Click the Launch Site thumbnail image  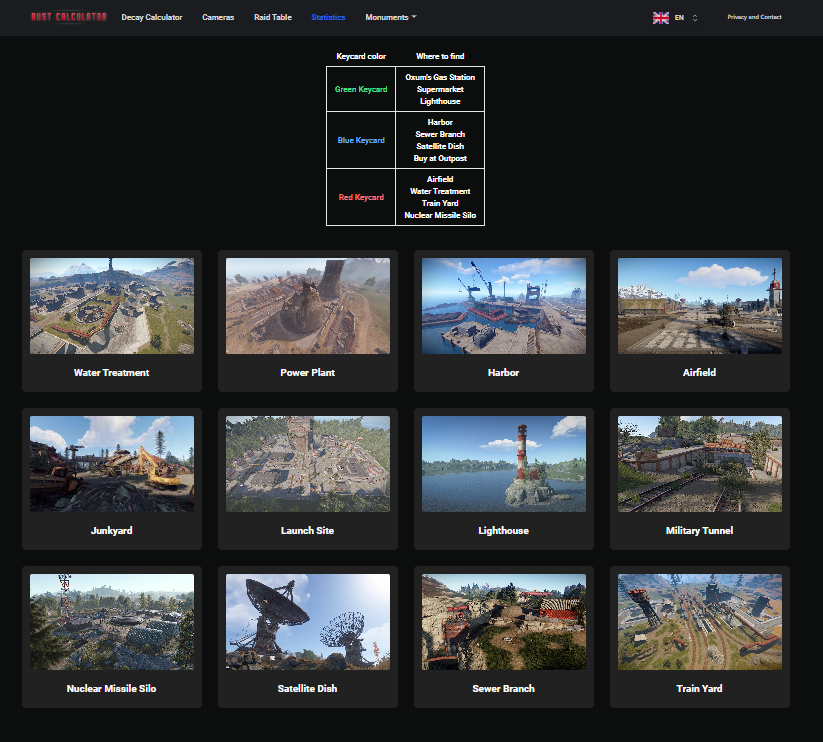pyautogui.click(x=308, y=464)
